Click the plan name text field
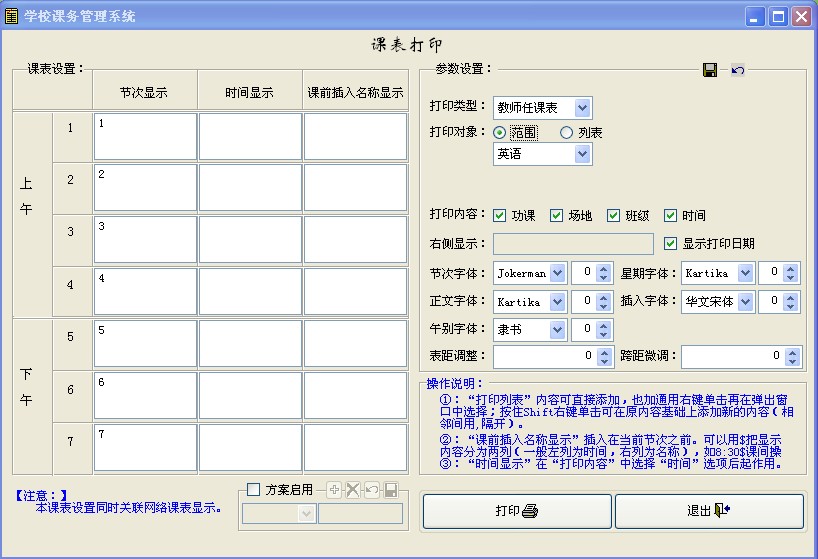The width and height of the screenshot is (818, 559). (360, 514)
